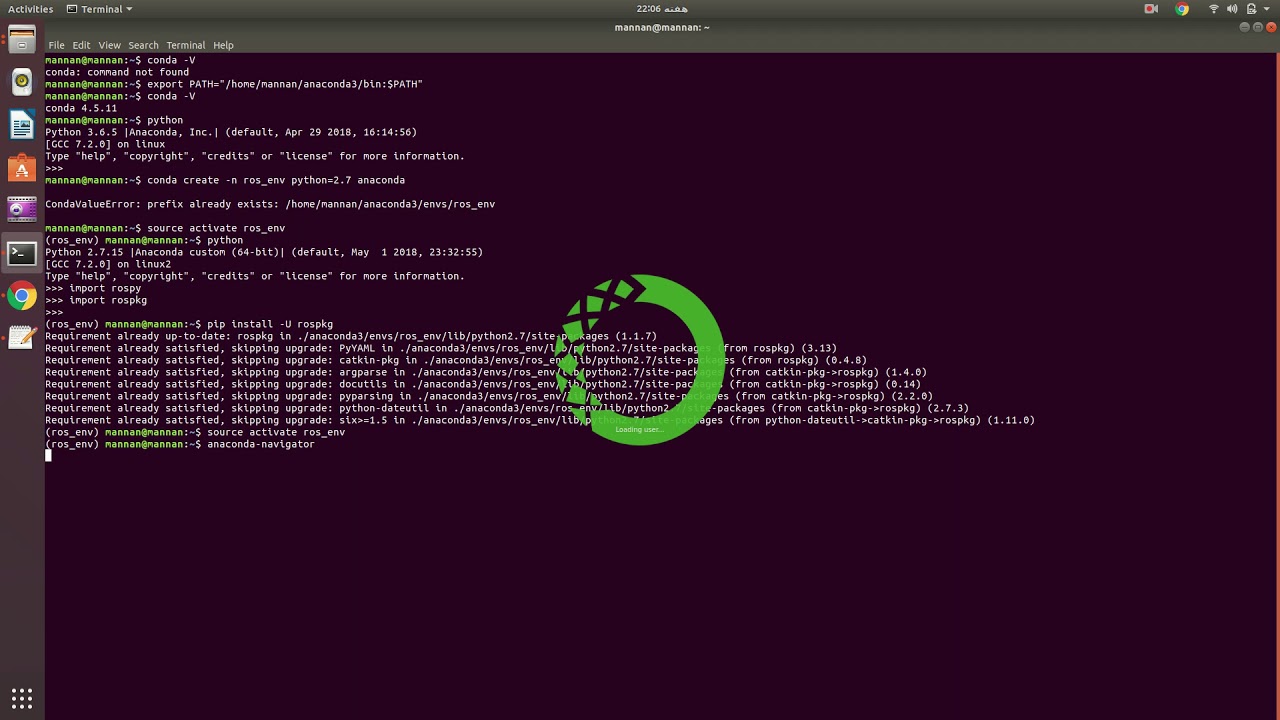Click the Chrome tray icon in top bar

tap(1182, 9)
